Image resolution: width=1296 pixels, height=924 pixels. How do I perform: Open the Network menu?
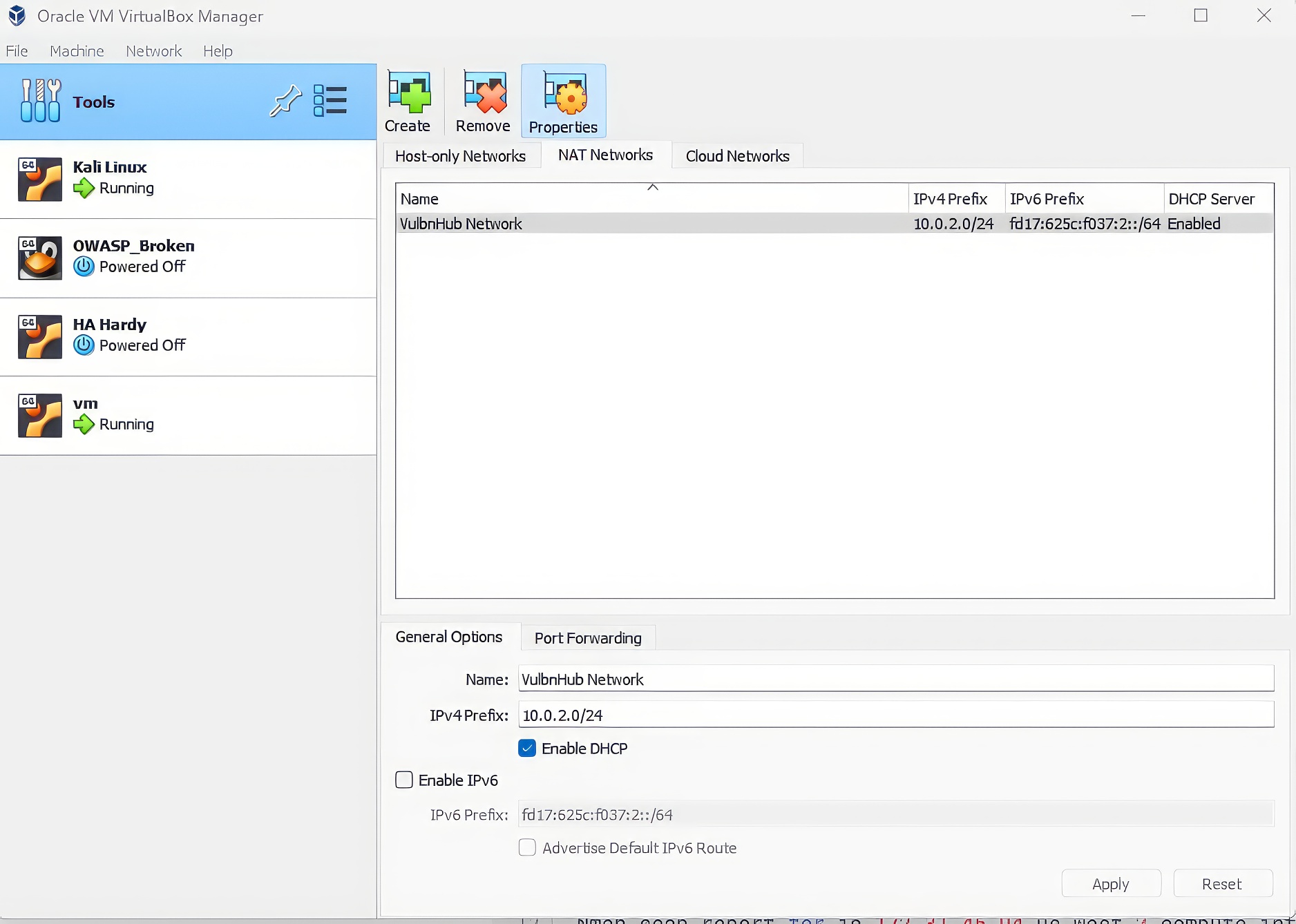pos(154,51)
